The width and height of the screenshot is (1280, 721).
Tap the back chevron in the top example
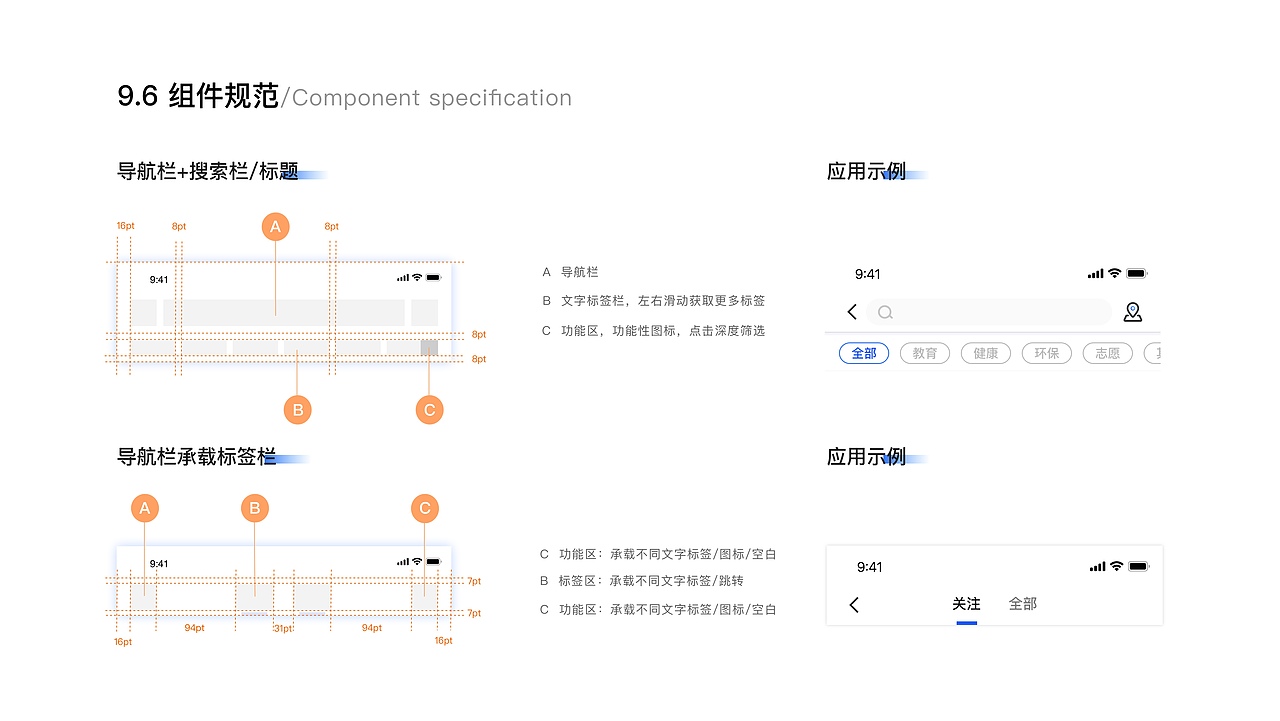851,312
